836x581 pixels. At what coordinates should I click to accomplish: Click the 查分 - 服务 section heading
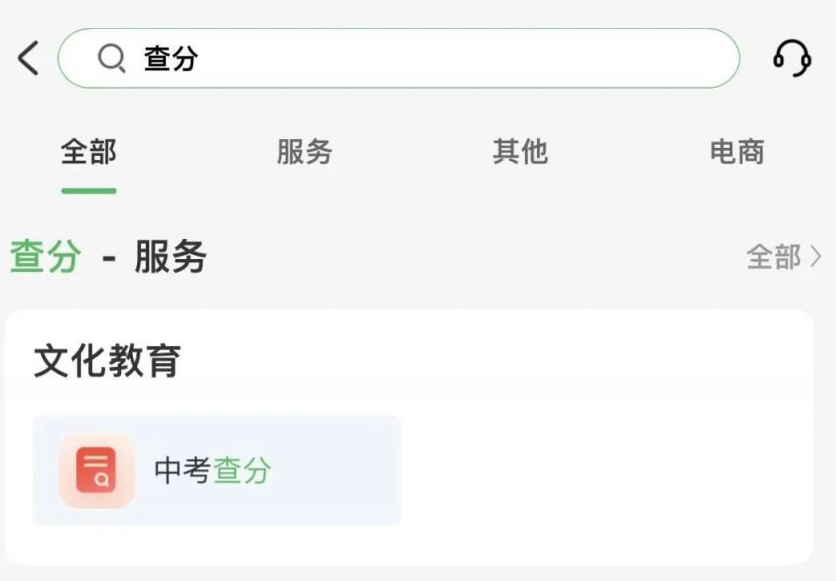point(108,257)
